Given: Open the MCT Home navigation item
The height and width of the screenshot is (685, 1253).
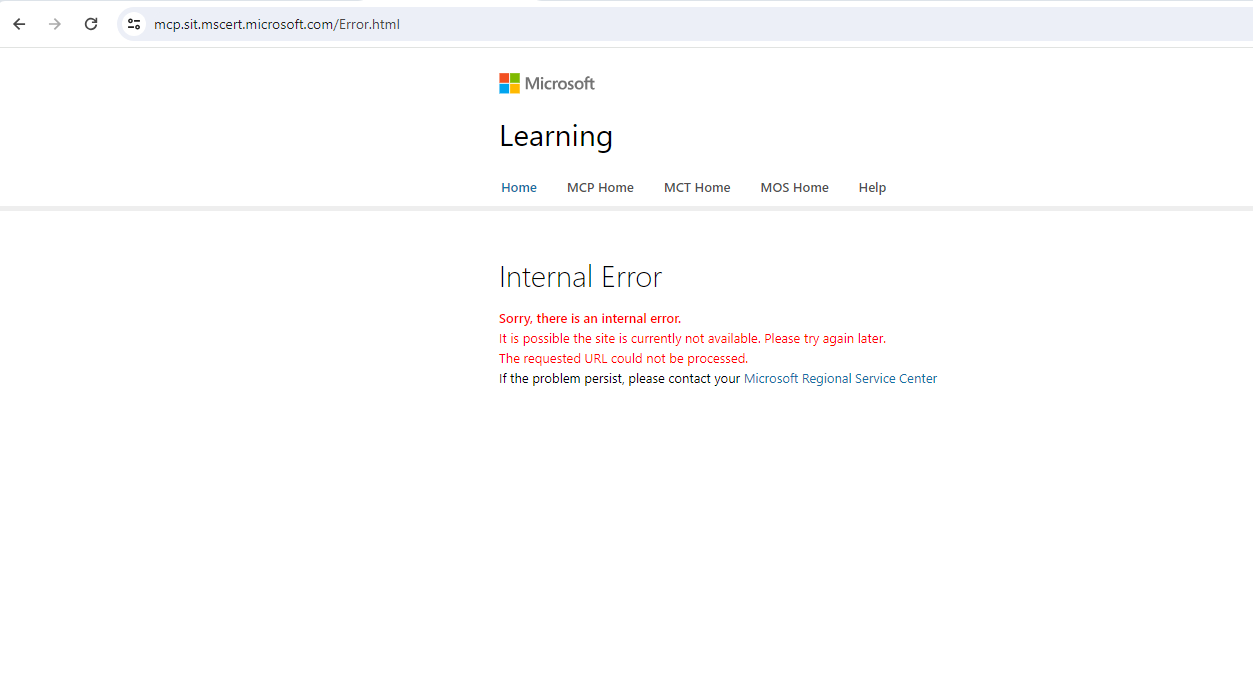Looking at the screenshot, I should click(x=697, y=188).
